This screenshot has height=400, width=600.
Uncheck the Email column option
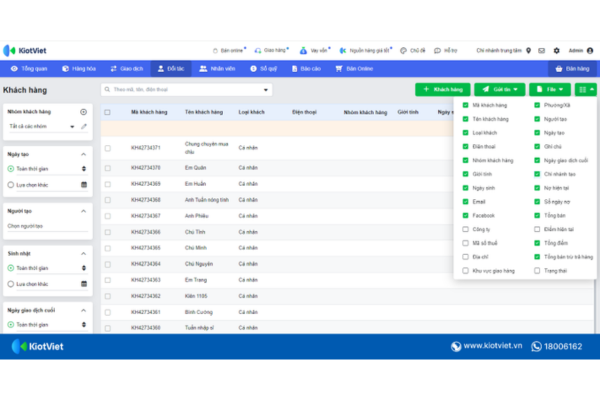pos(465,201)
